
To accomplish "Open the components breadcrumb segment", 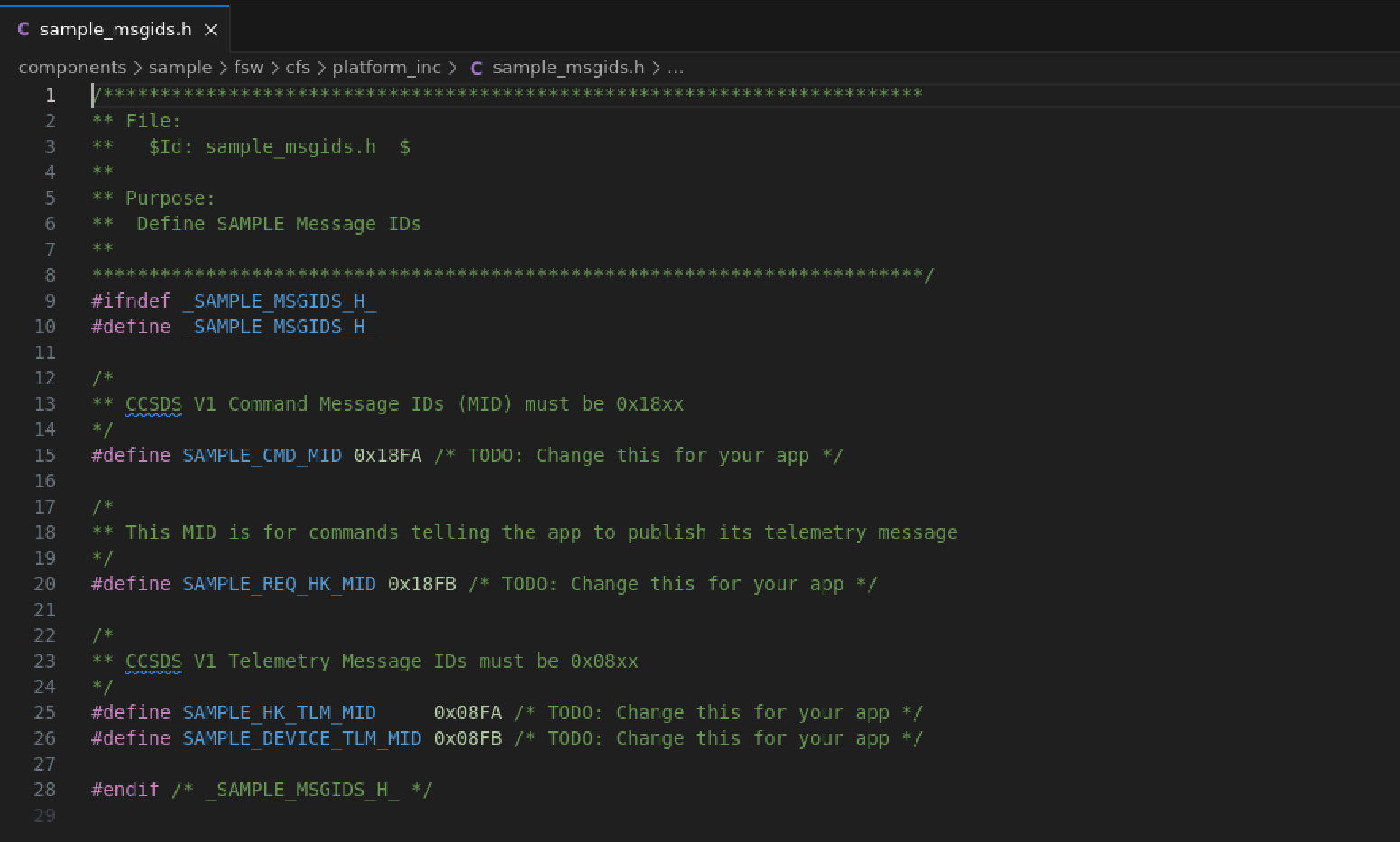I will pos(72,68).
